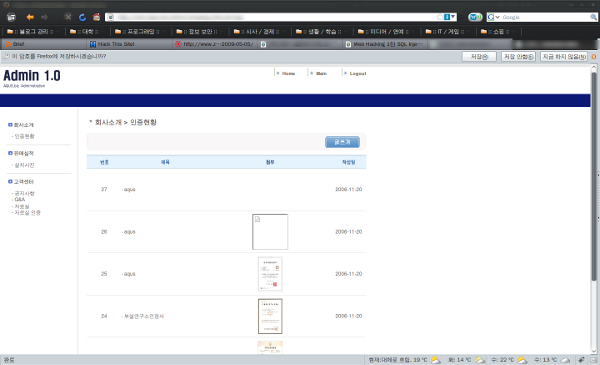Click the current weather 19°C status icon
The height and width of the screenshot is (365, 600).
click(x=436, y=360)
